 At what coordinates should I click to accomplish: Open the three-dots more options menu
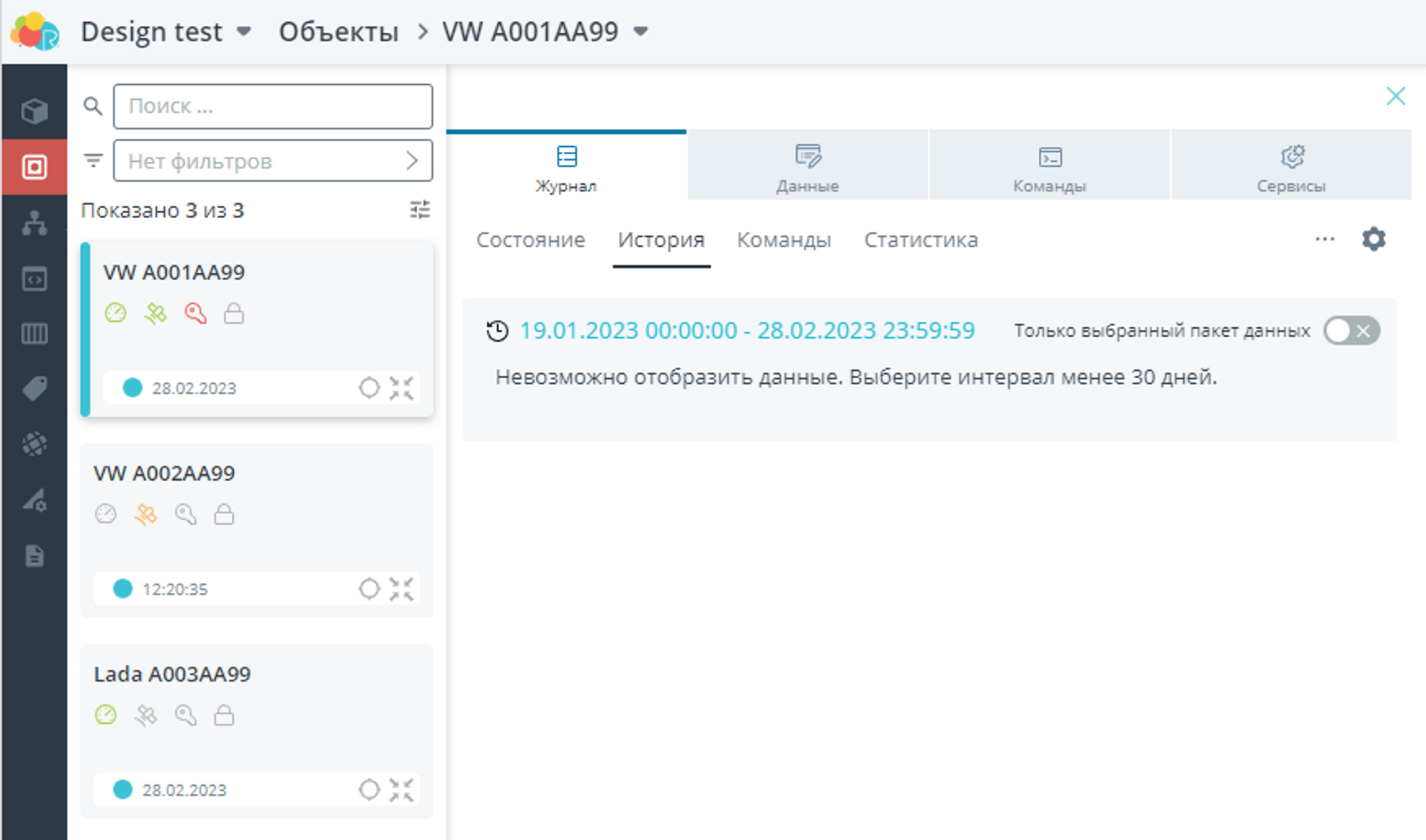tap(1325, 239)
